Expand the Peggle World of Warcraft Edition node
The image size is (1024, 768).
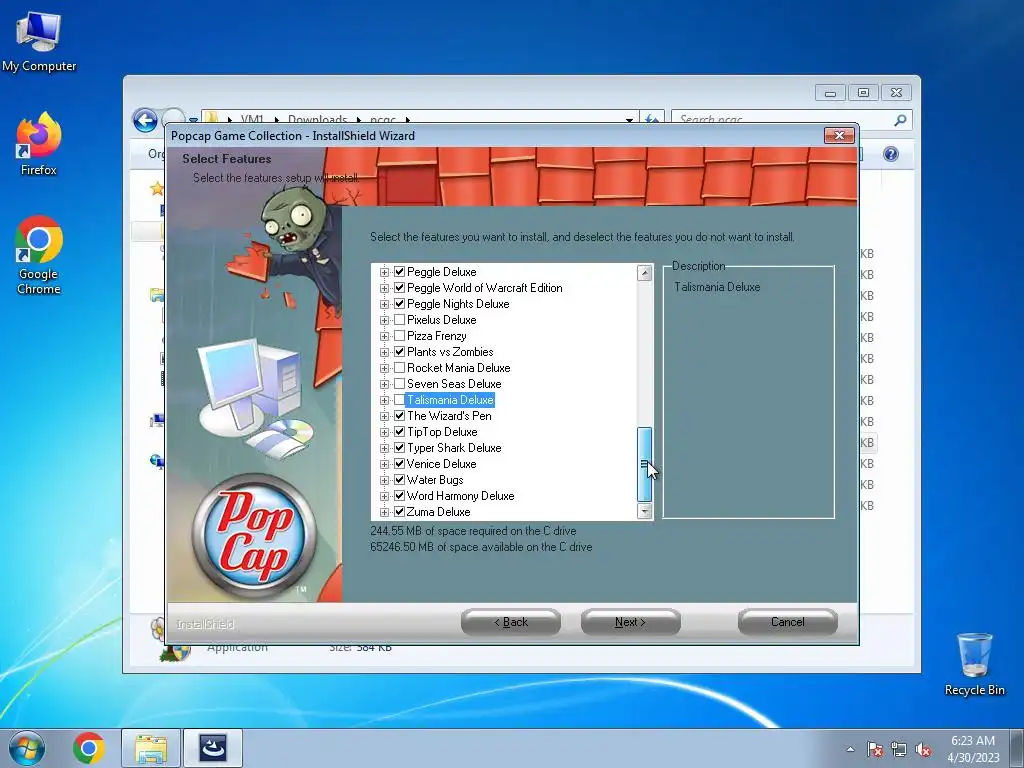pos(384,288)
